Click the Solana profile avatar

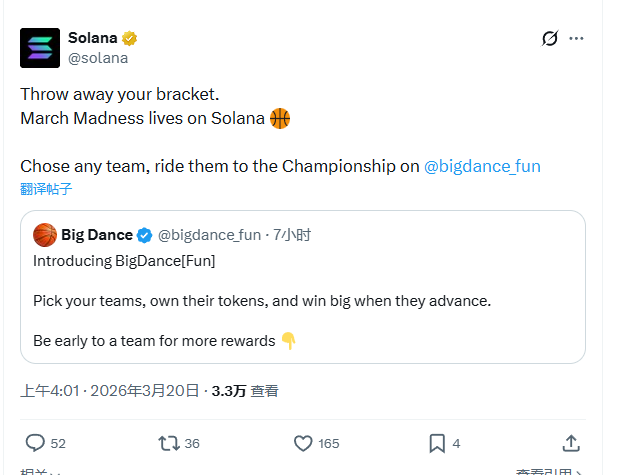click(40, 47)
